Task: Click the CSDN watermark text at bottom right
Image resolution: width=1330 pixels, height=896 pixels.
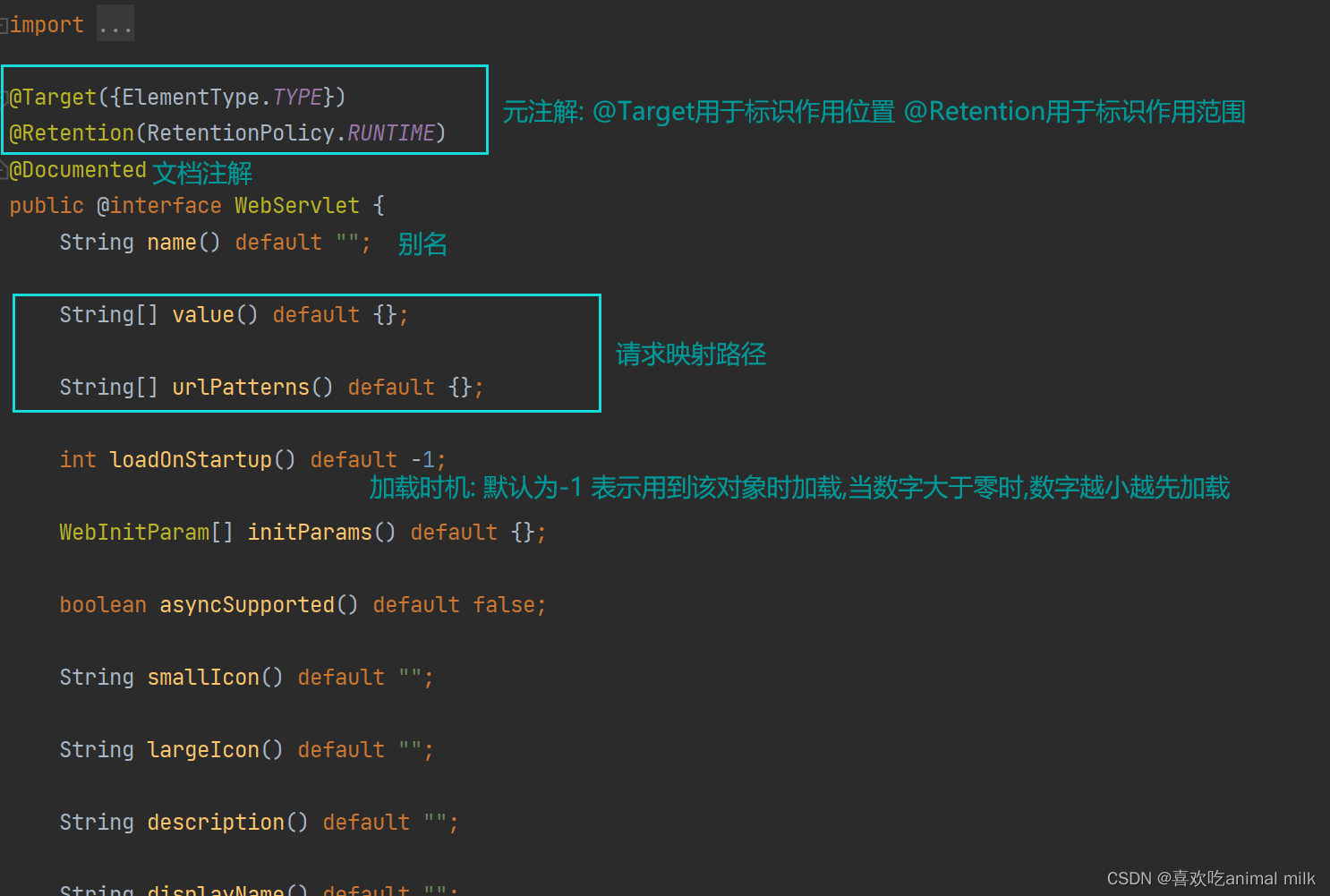Action: (1210, 878)
